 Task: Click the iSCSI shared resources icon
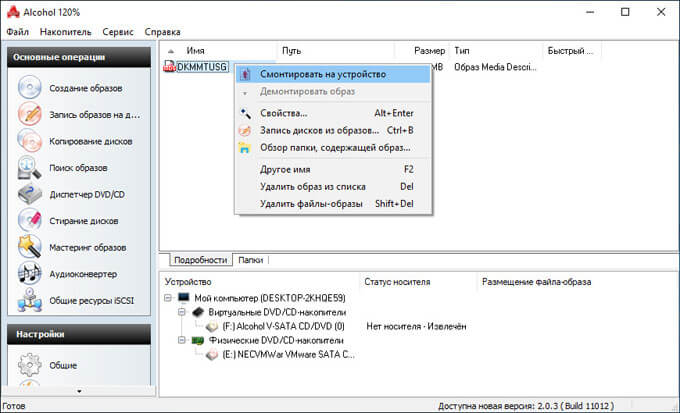pos(29,300)
